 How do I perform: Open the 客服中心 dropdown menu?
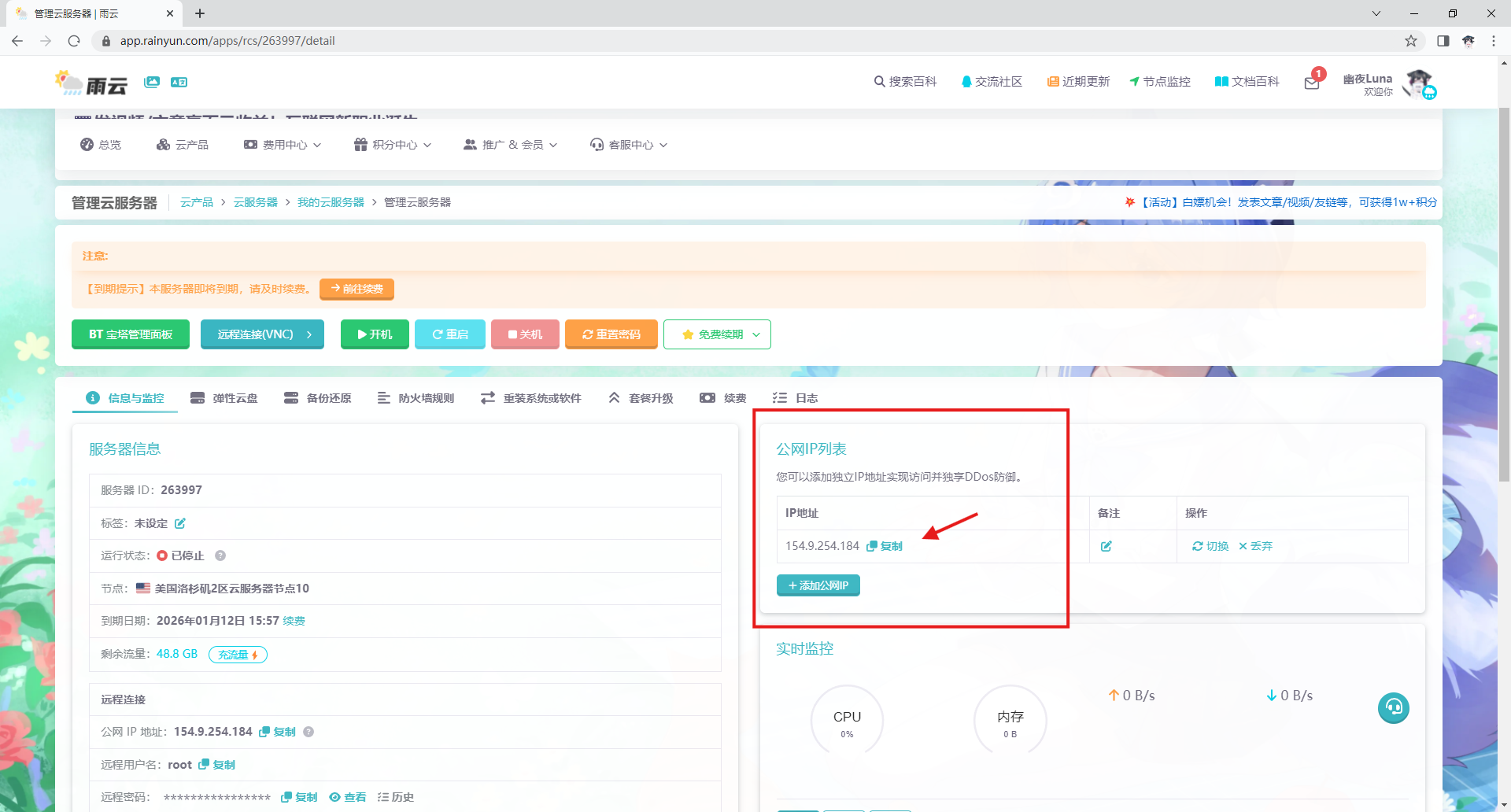629,145
